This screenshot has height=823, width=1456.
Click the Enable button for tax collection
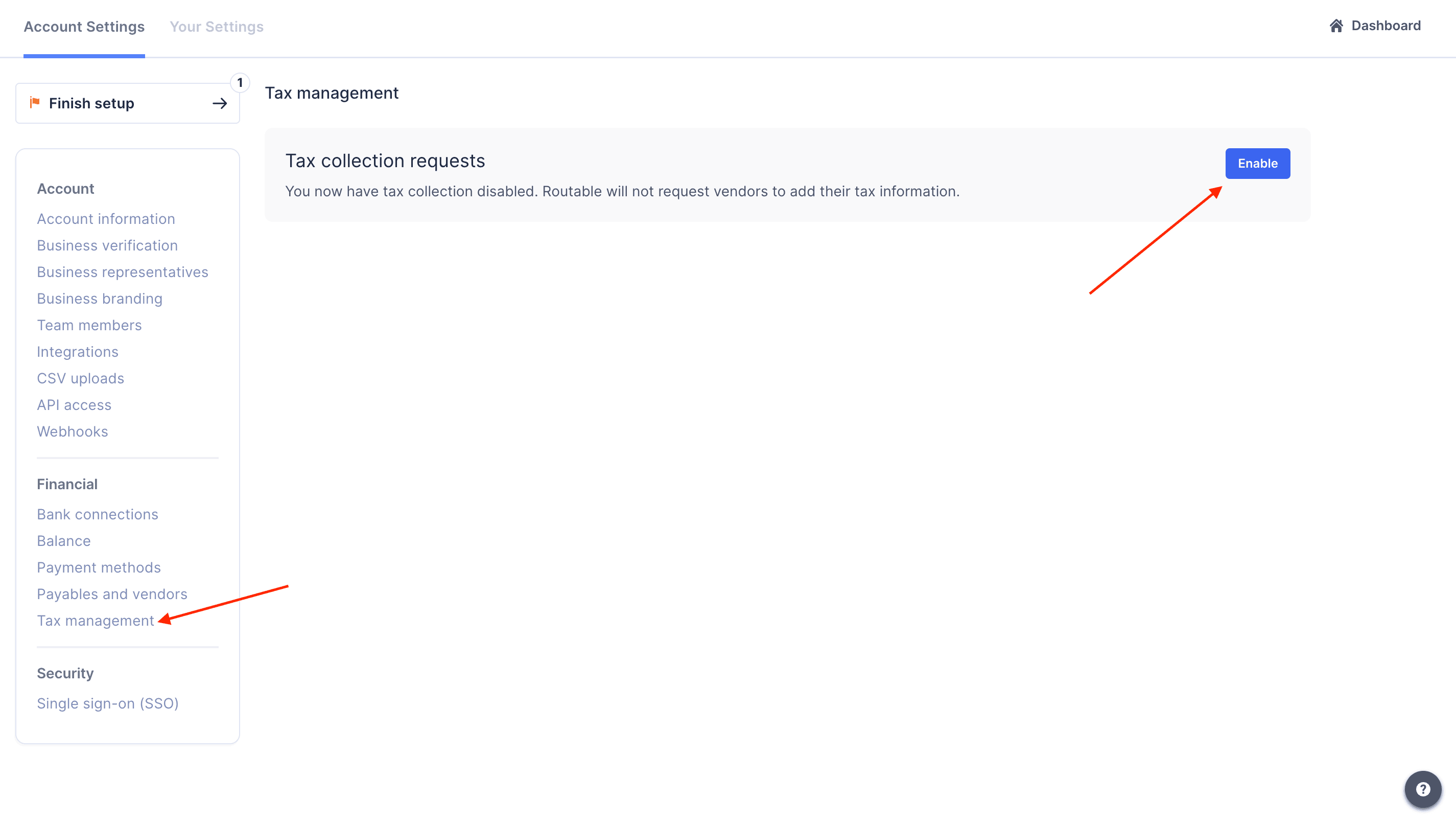click(1258, 163)
